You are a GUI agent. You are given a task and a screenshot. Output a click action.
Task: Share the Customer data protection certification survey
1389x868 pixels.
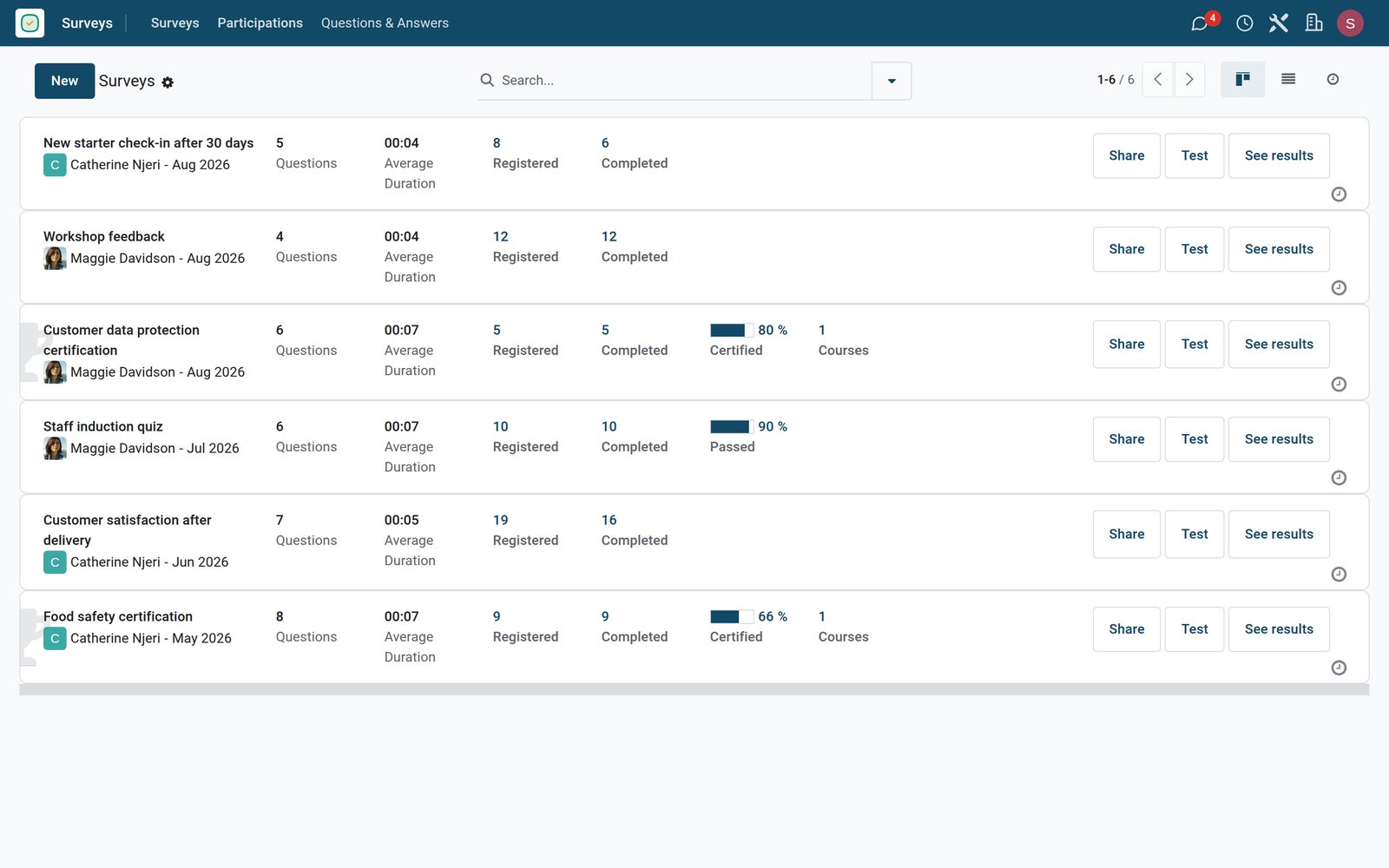(x=1126, y=345)
